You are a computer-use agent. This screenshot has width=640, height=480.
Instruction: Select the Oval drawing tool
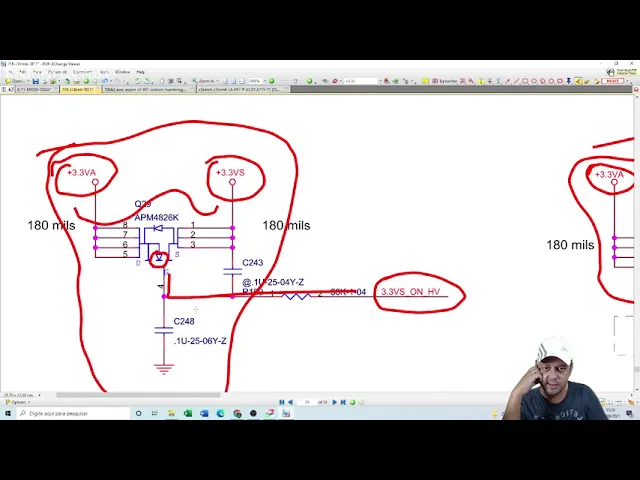[534, 81]
